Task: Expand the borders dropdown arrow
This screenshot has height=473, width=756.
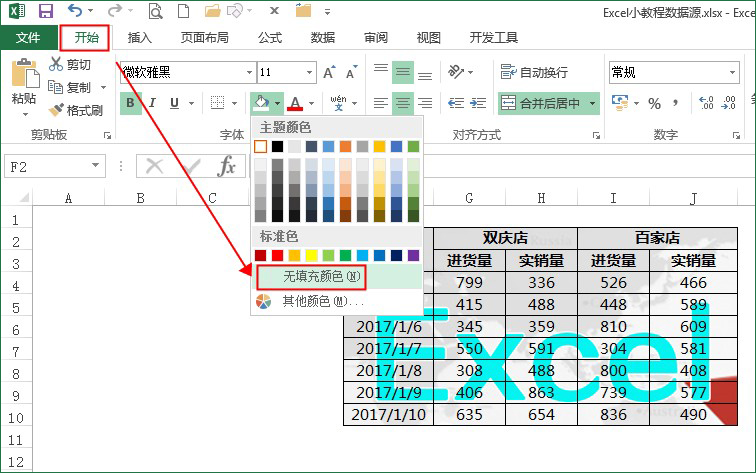Action: [235, 103]
